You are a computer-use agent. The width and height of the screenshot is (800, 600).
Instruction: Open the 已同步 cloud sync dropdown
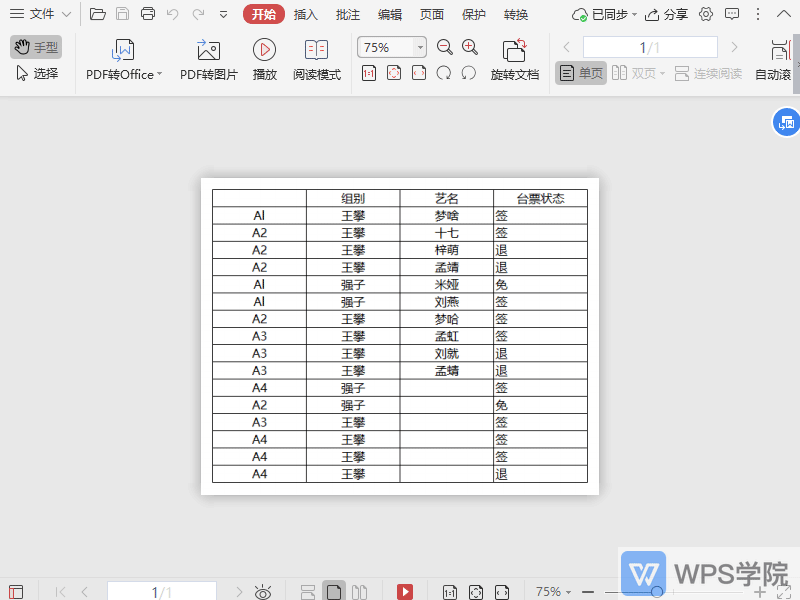pos(605,15)
